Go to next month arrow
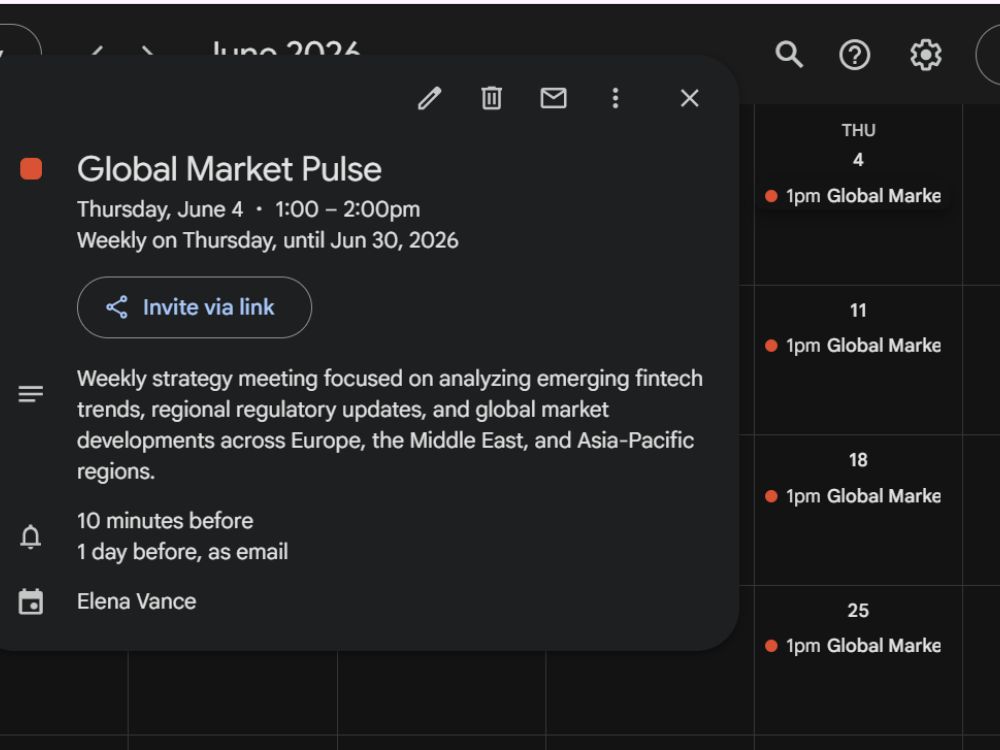The image size is (1000, 750). point(148,51)
